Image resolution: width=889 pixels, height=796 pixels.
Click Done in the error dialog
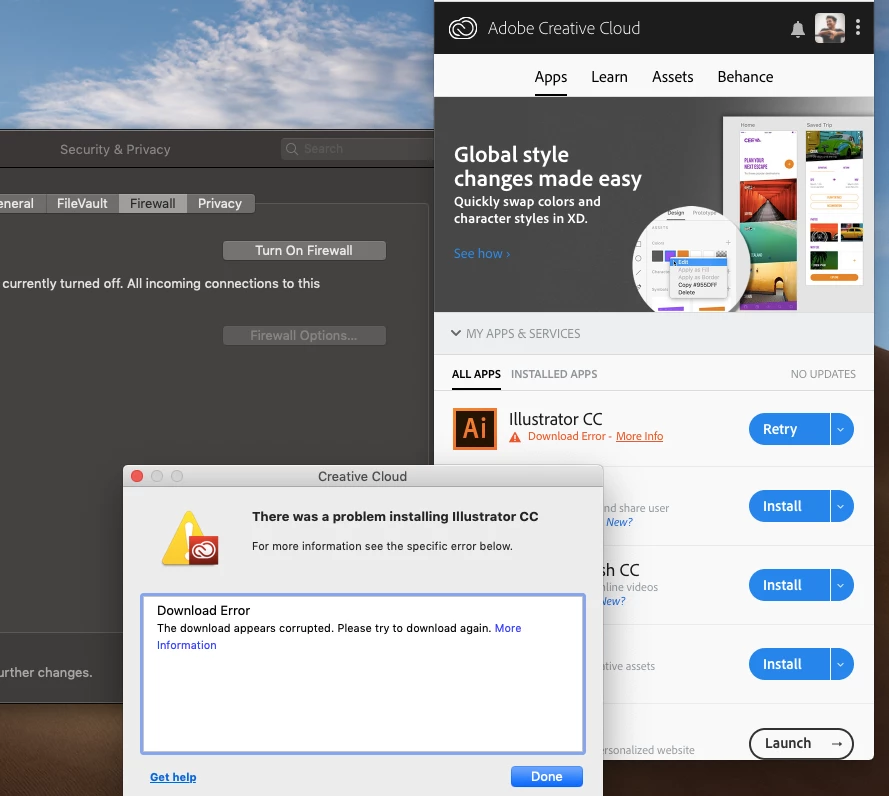[547, 777]
